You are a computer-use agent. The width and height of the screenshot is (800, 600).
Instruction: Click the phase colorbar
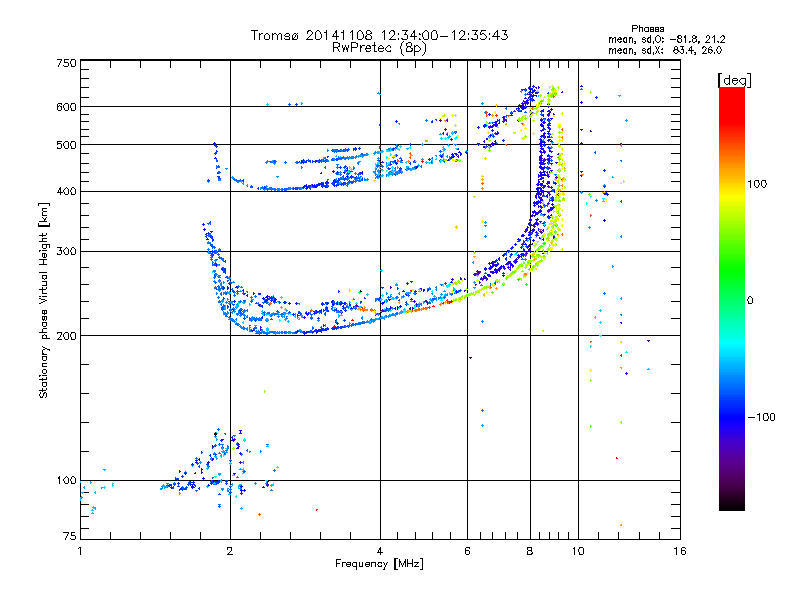coord(732,298)
